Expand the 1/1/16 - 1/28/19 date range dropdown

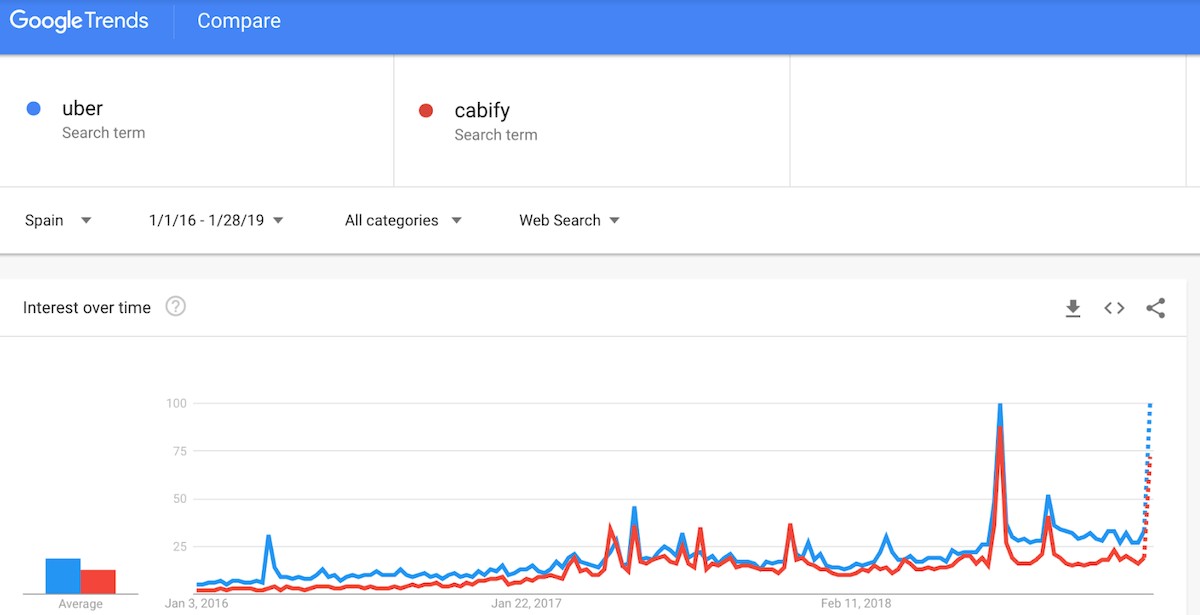point(215,220)
